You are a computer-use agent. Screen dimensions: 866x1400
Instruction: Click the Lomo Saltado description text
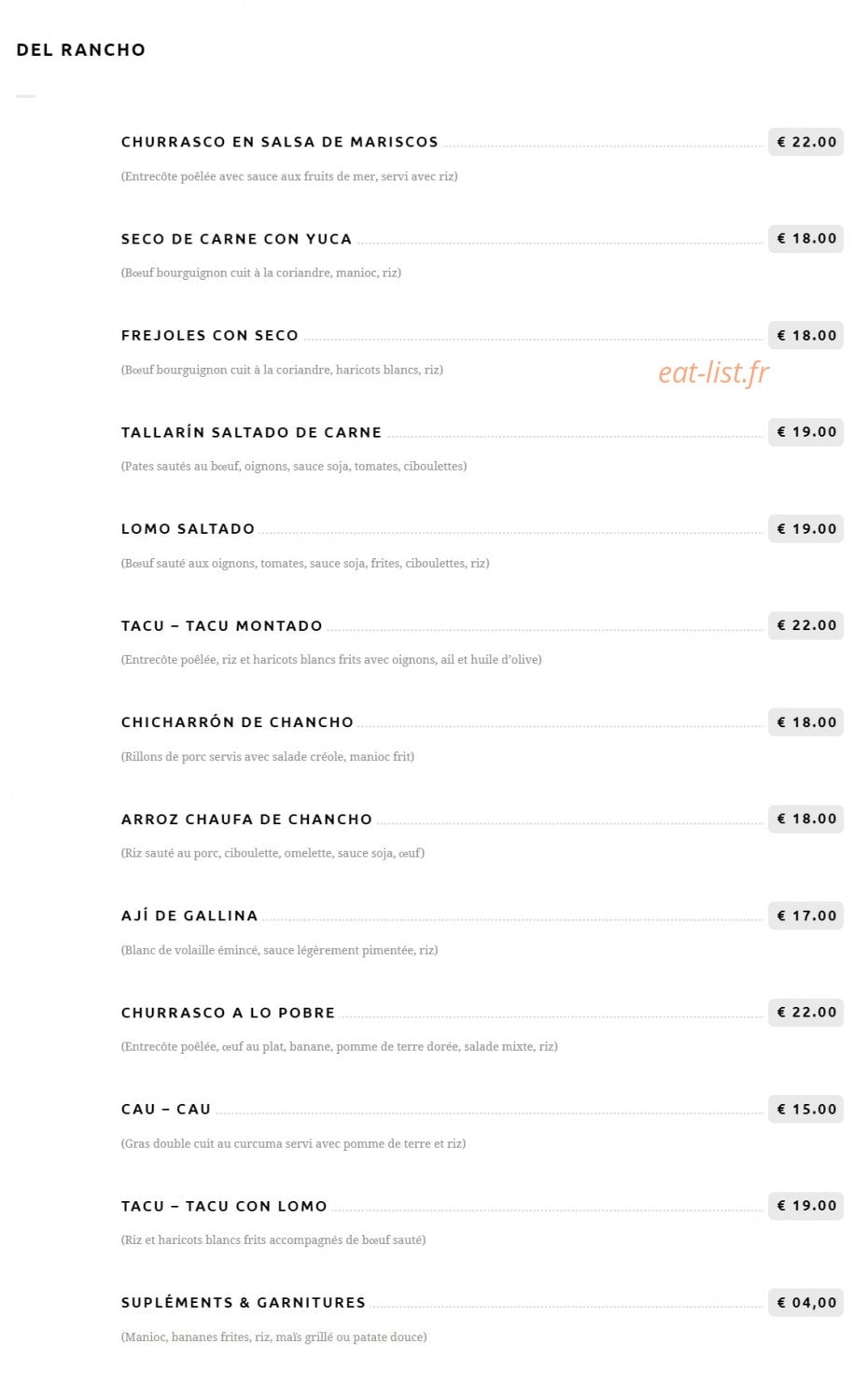305,563
